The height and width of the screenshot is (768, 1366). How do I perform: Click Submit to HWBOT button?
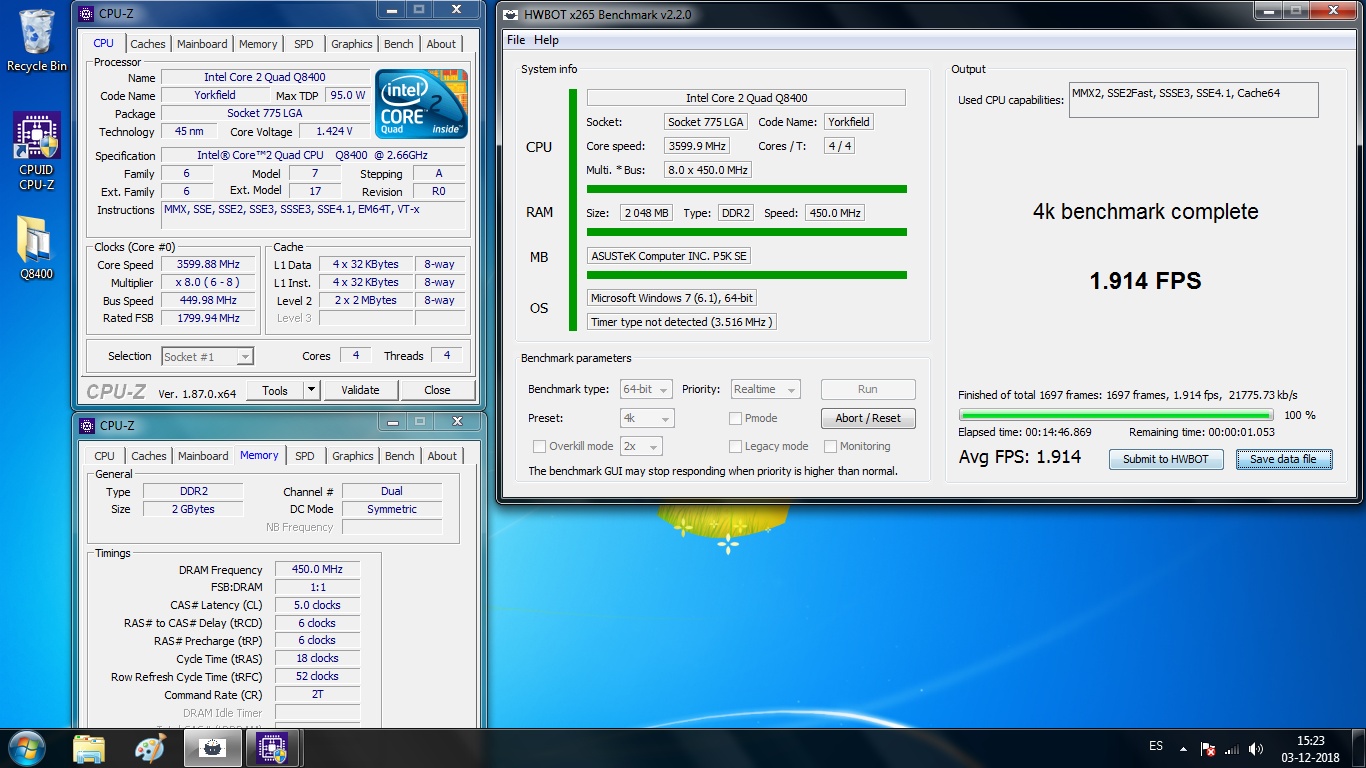tap(1166, 459)
